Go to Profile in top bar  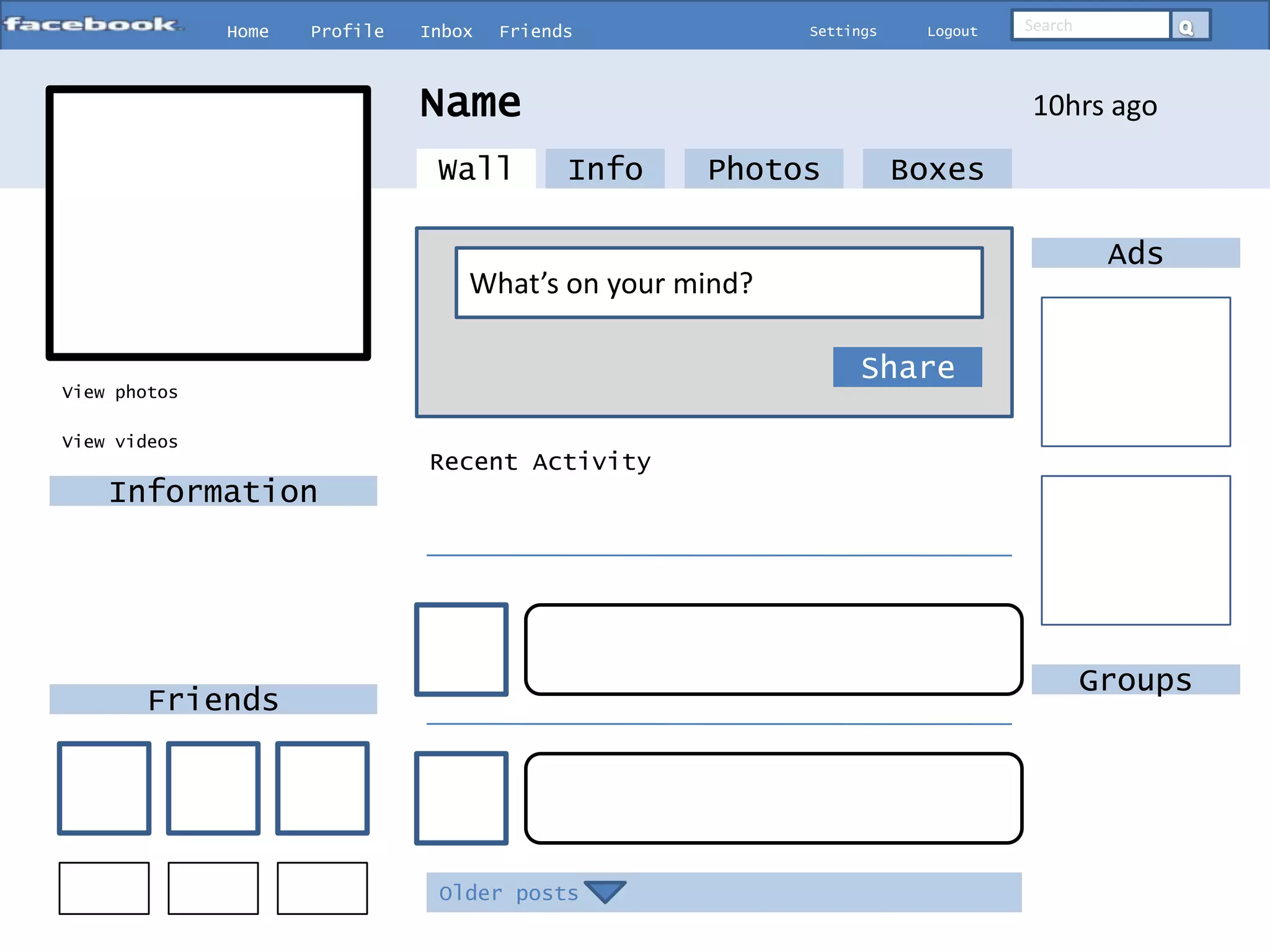[x=347, y=31]
